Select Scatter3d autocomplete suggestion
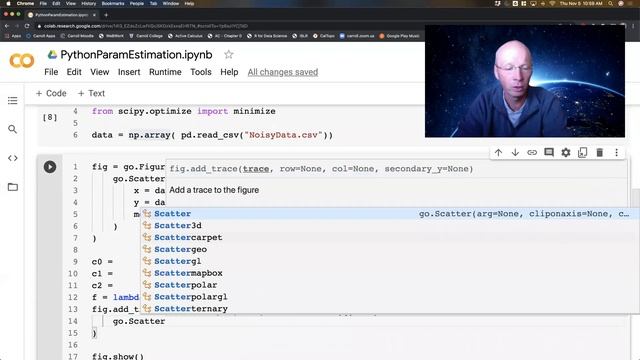The height and width of the screenshot is (360, 640). pyautogui.click(x=390, y=225)
